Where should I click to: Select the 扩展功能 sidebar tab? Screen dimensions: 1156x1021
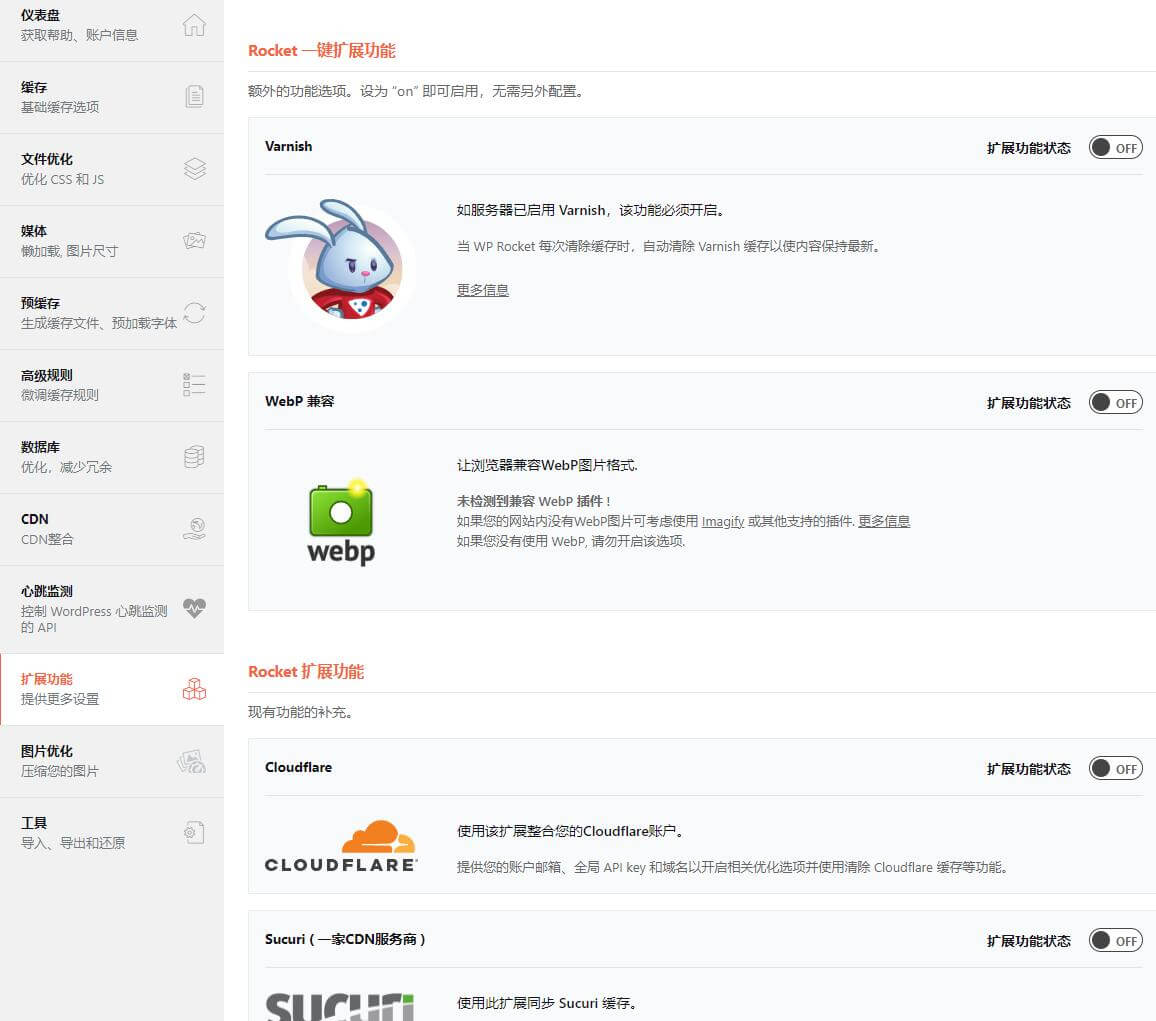(x=100, y=689)
